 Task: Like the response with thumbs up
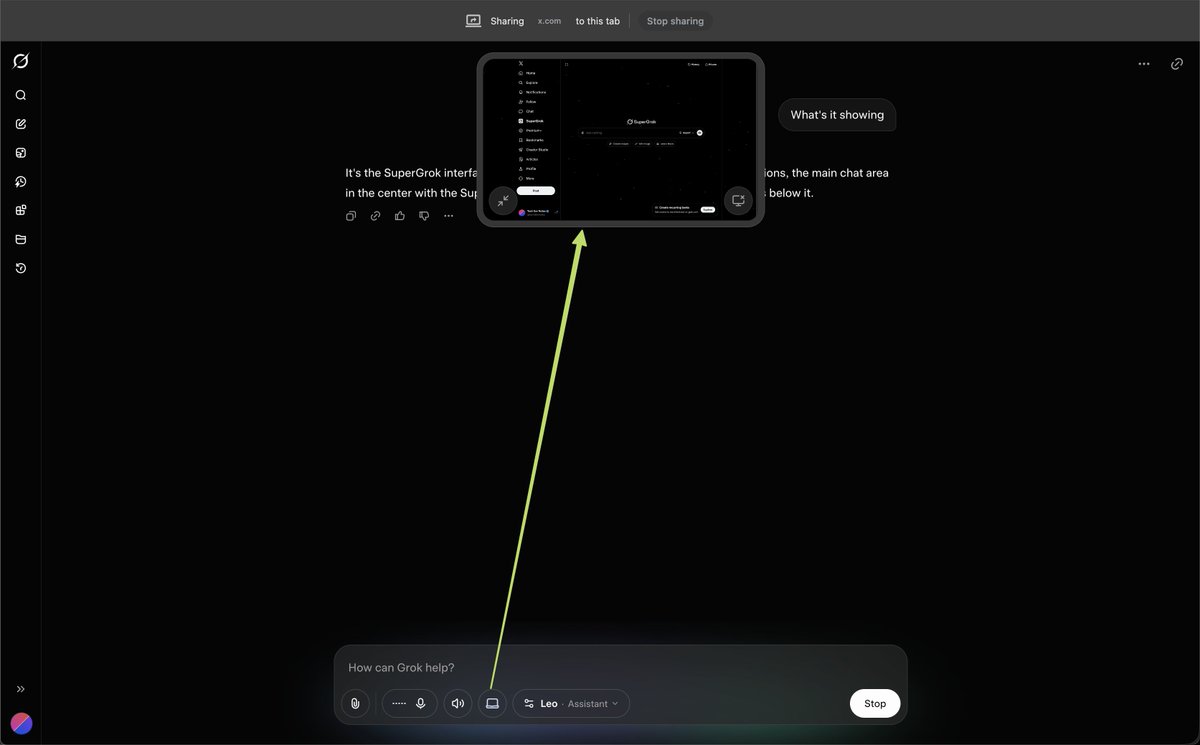point(400,216)
